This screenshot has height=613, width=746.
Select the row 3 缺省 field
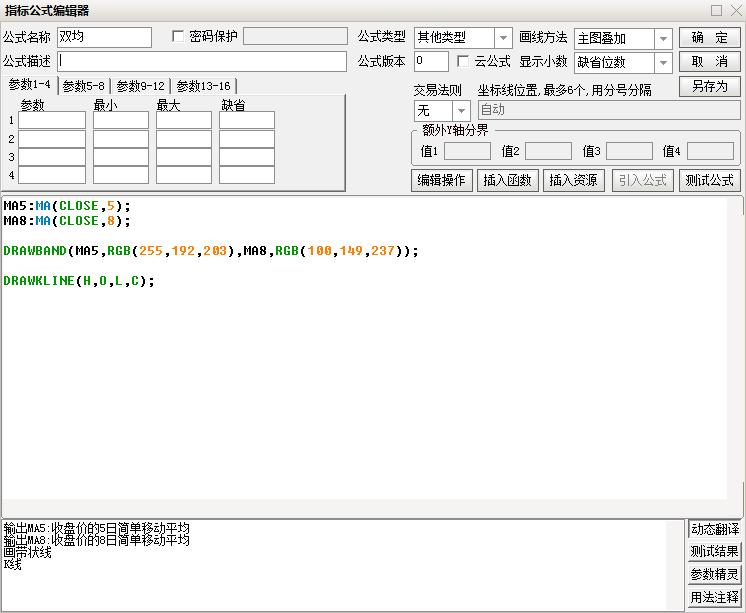click(247, 157)
